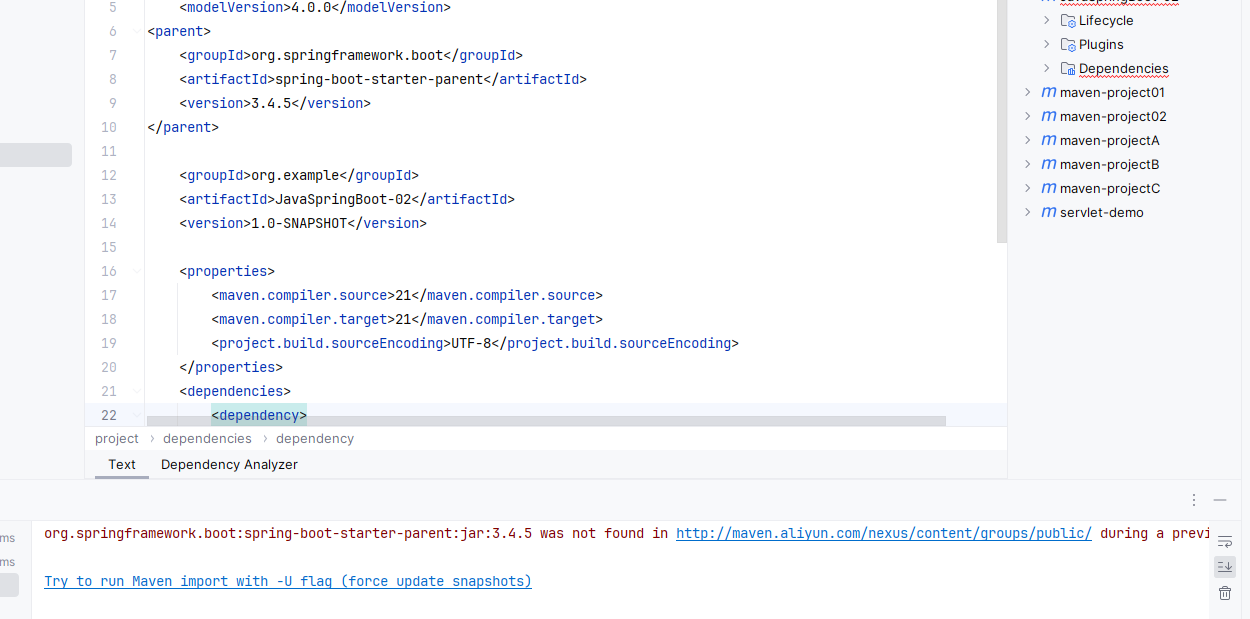Open the three-dot options menu of the bottom panel
This screenshot has width=1250, height=619.
pos(1194,500)
